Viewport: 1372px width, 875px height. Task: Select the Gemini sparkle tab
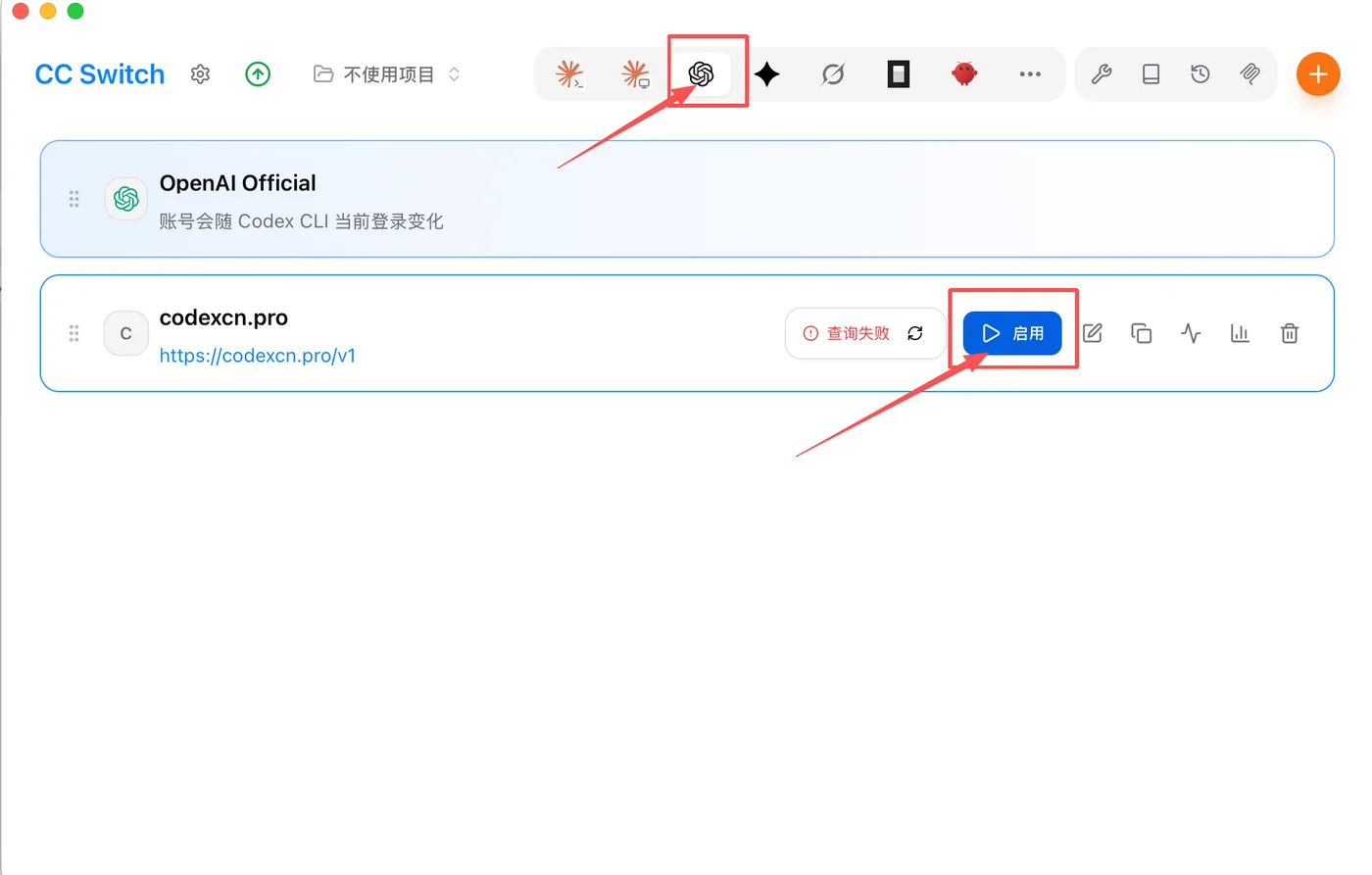coord(767,74)
